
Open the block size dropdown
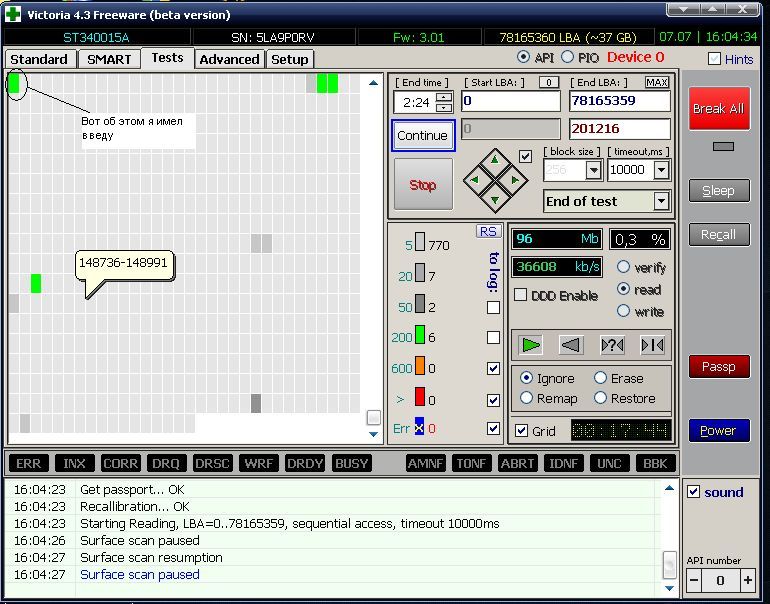(x=593, y=170)
